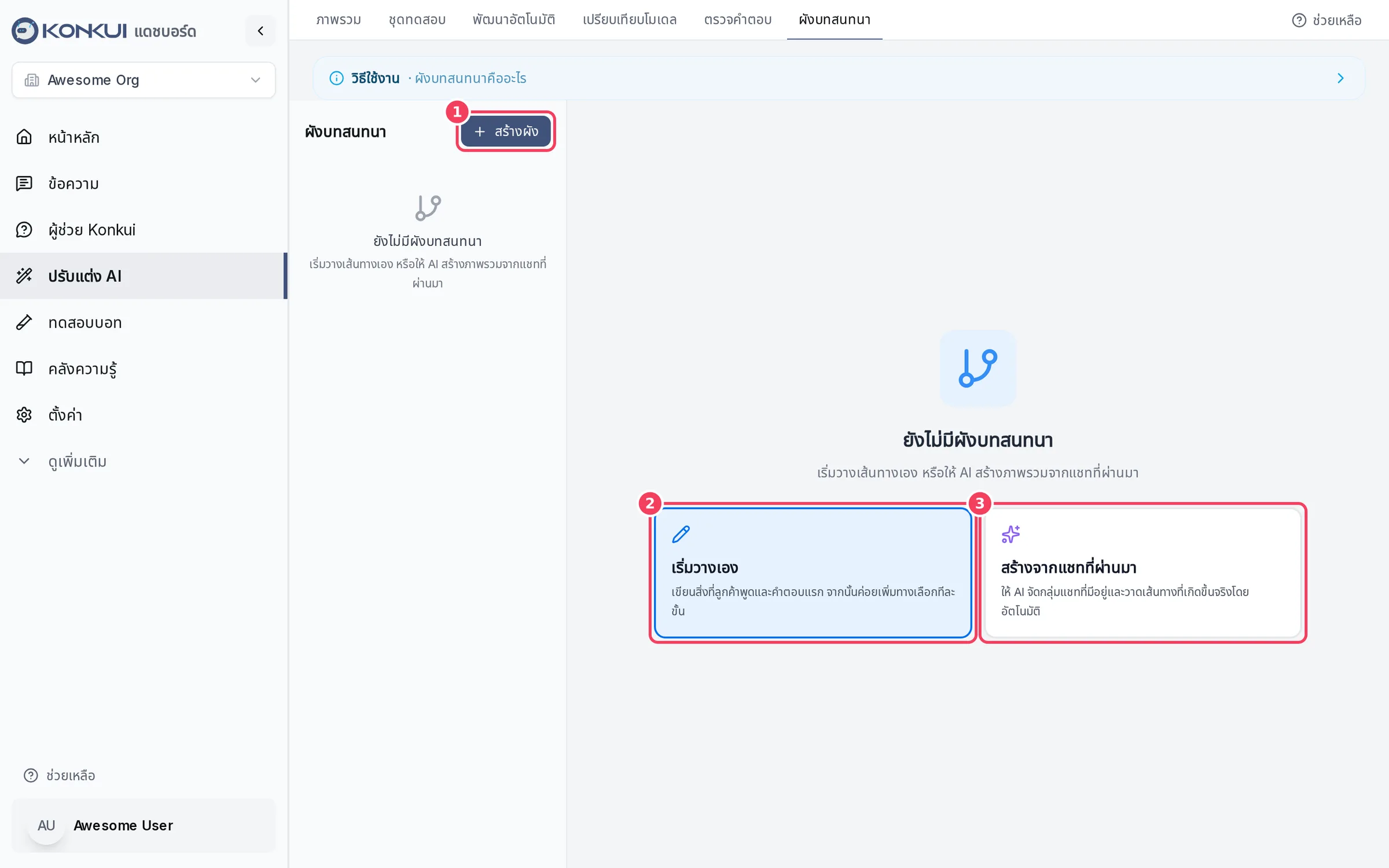The image size is (1389, 868).
Task: Choose the เริ่มวางเอง option card
Action: 813,573
